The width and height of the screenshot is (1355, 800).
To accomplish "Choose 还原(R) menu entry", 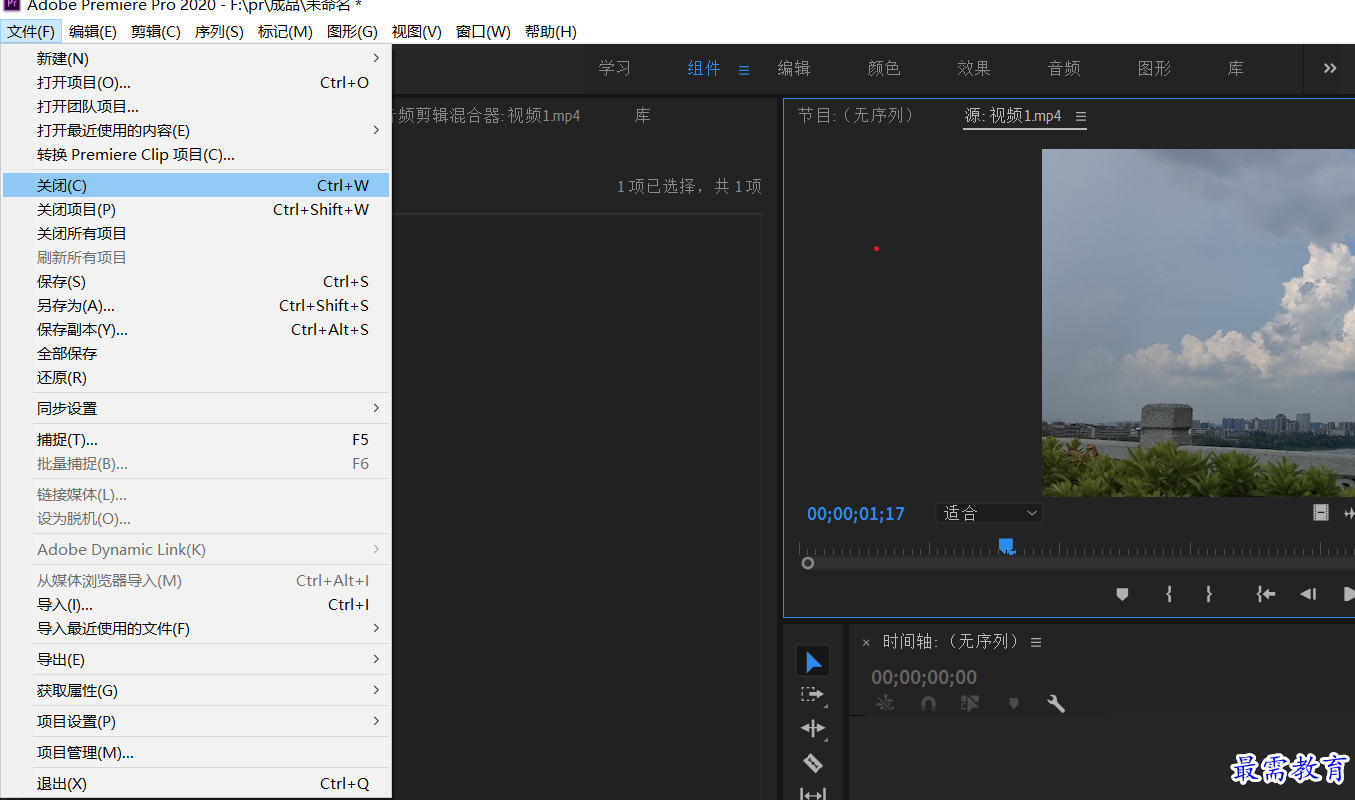I will (x=196, y=377).
